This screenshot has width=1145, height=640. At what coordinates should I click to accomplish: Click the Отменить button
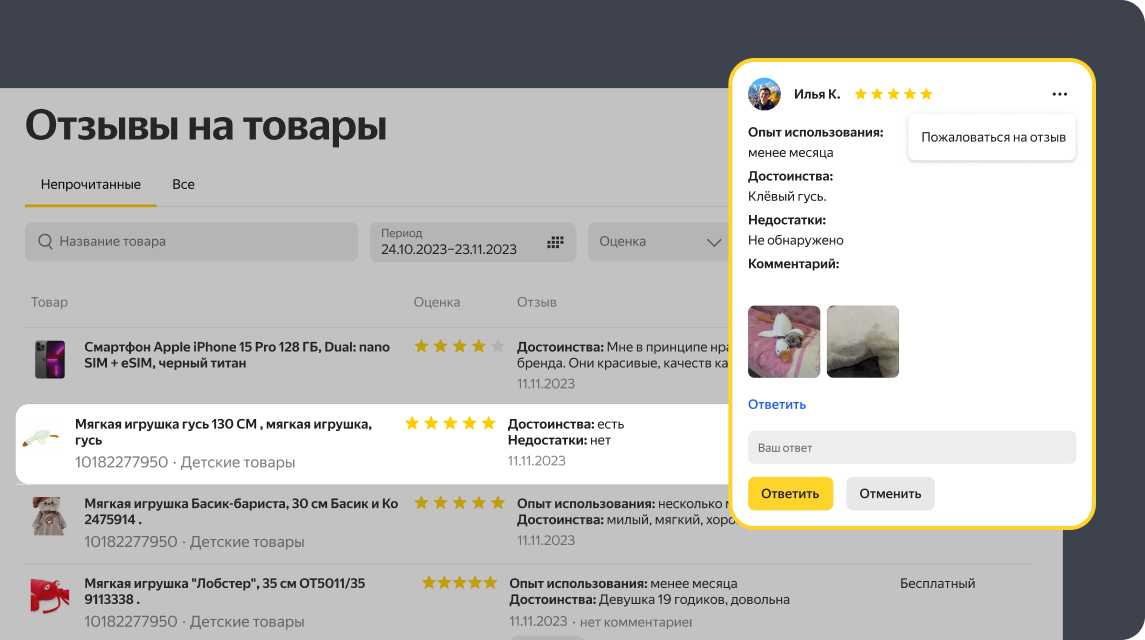point(890,494)
